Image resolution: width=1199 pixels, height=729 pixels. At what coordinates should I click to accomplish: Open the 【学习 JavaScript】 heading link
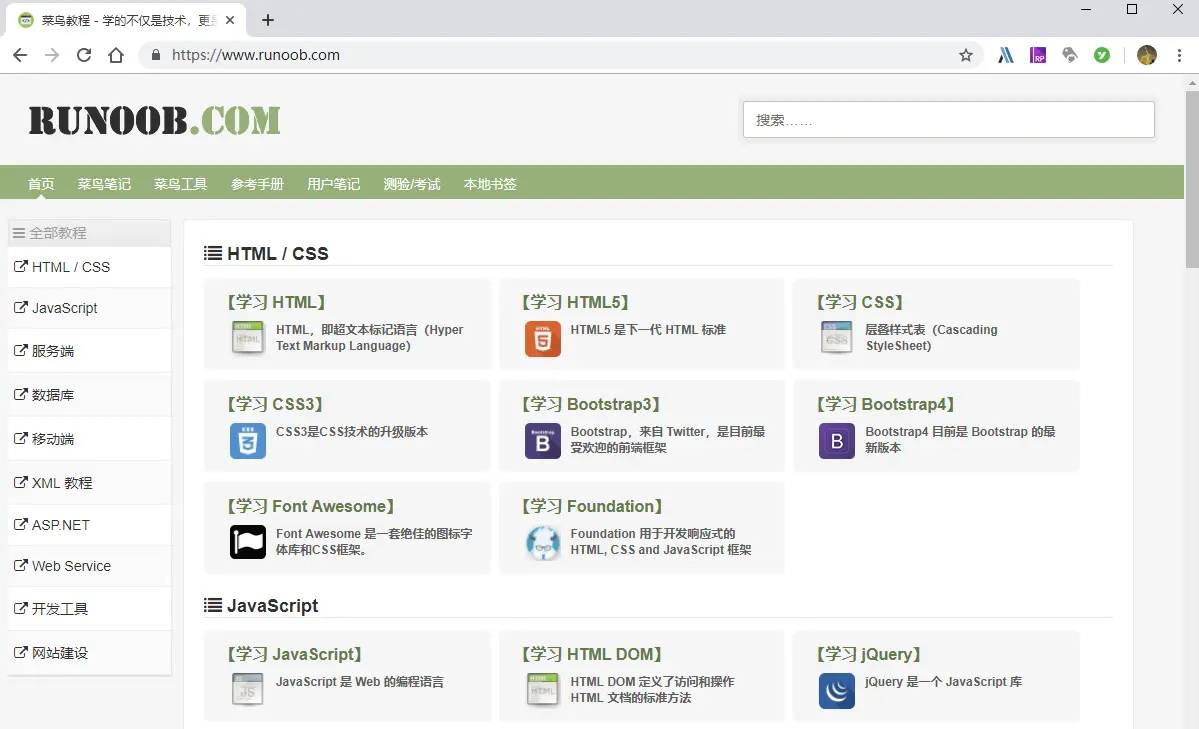click(294, 654)
